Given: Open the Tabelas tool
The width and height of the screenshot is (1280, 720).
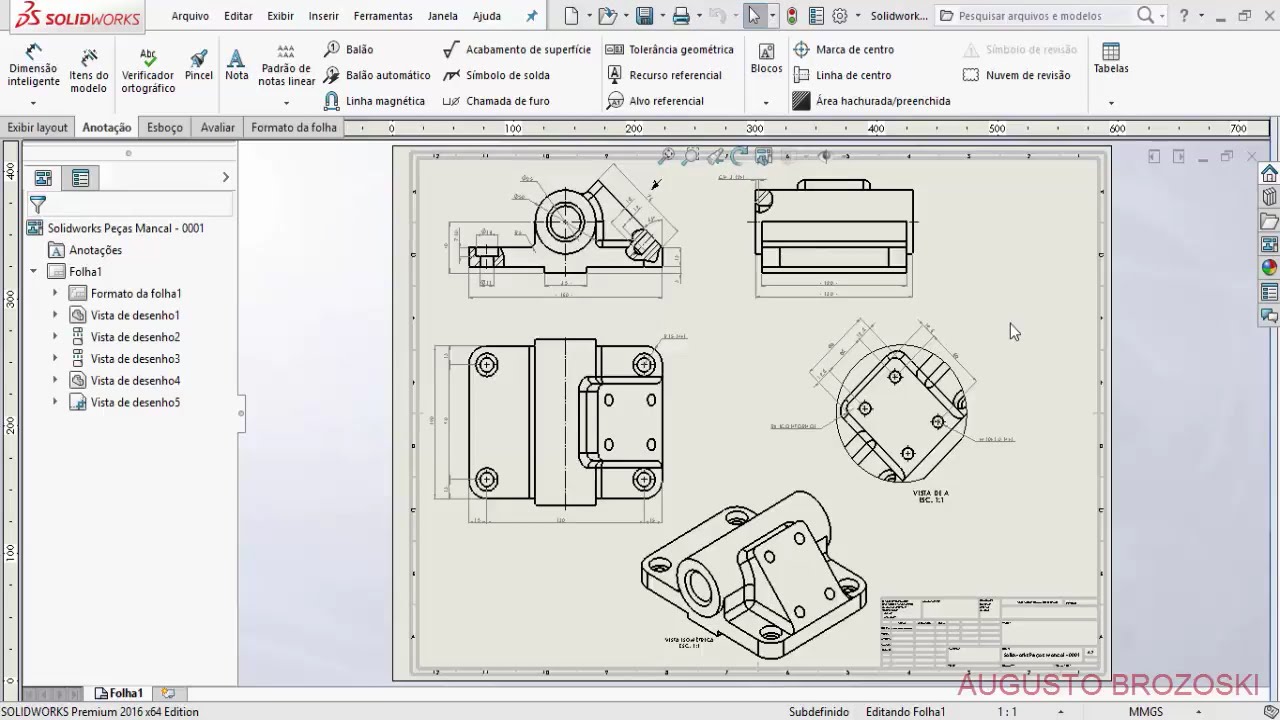Looking at the screenshot, I should coord(1110,59).
